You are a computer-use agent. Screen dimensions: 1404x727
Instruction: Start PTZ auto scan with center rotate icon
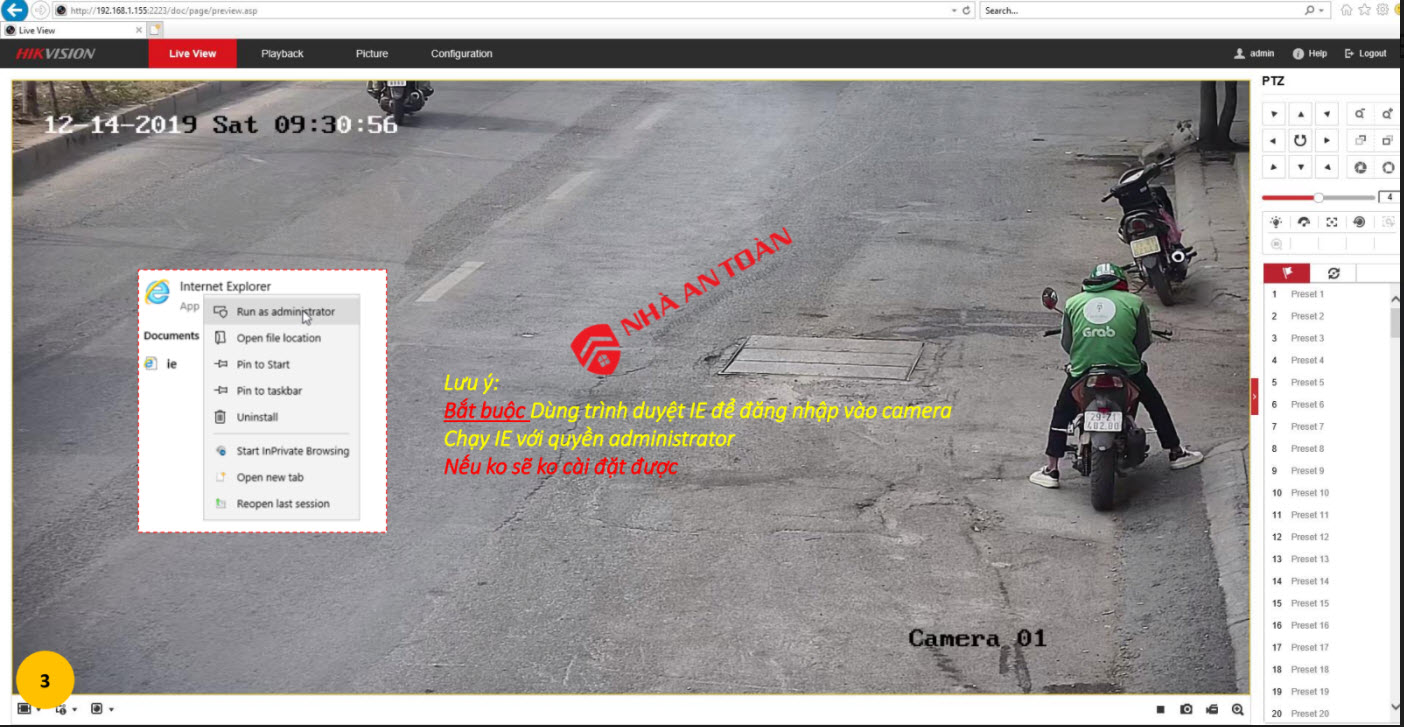pyautogui.click(x=1300, y=141)
